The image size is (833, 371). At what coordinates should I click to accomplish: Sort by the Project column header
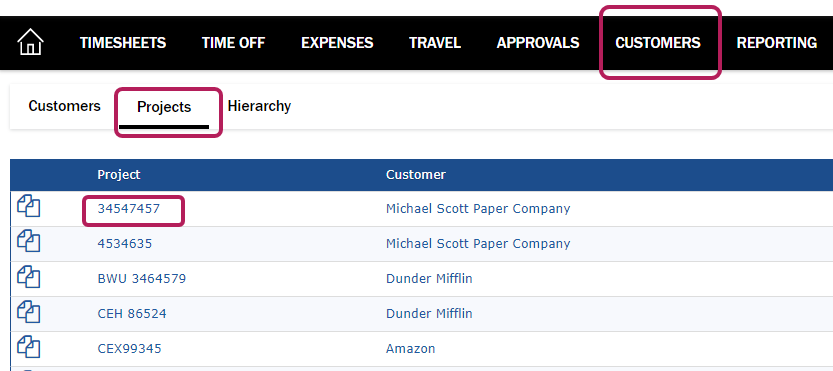(x=119, y=174)
